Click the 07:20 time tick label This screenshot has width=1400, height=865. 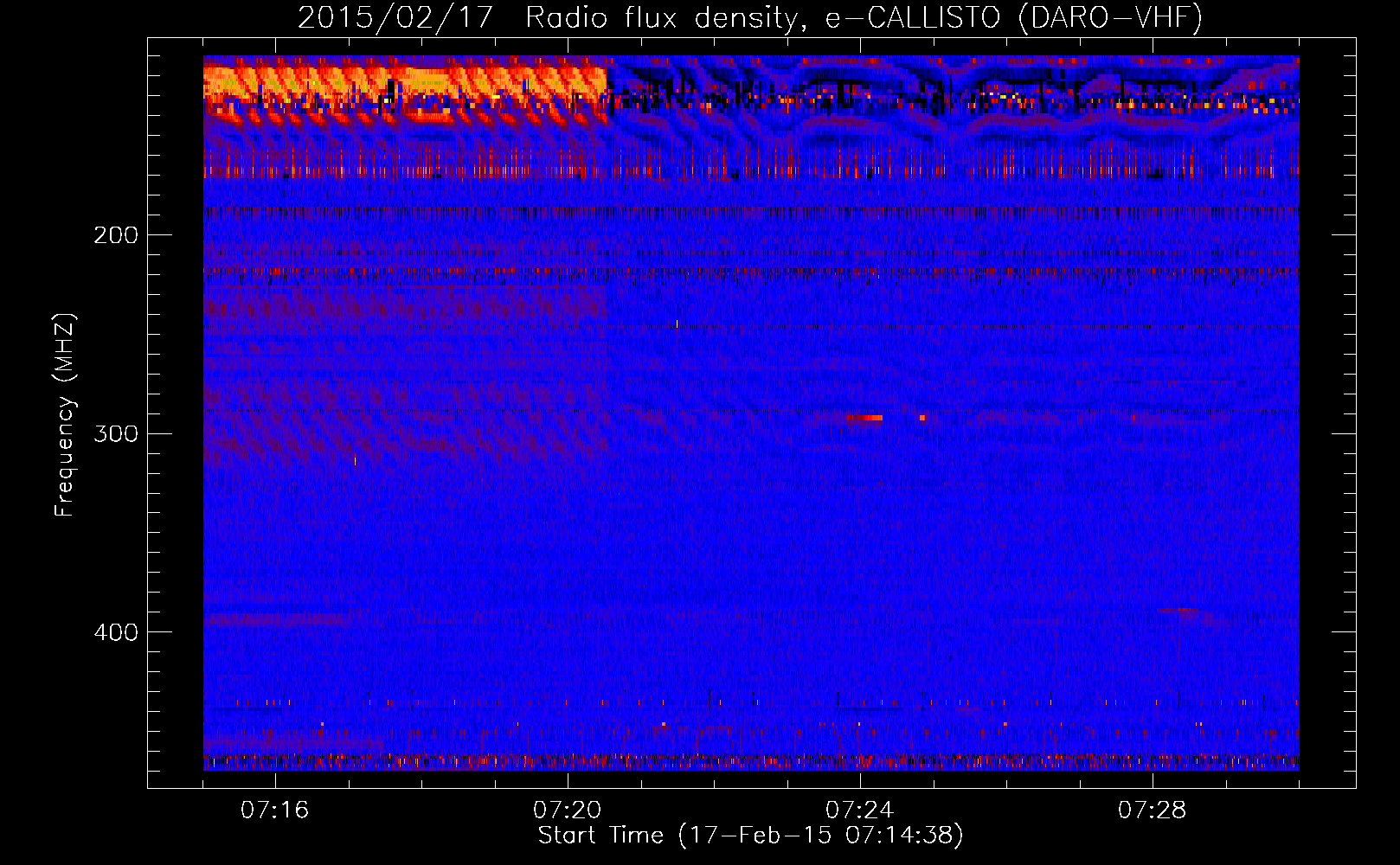pyautogui.click(x=568, y=811)
